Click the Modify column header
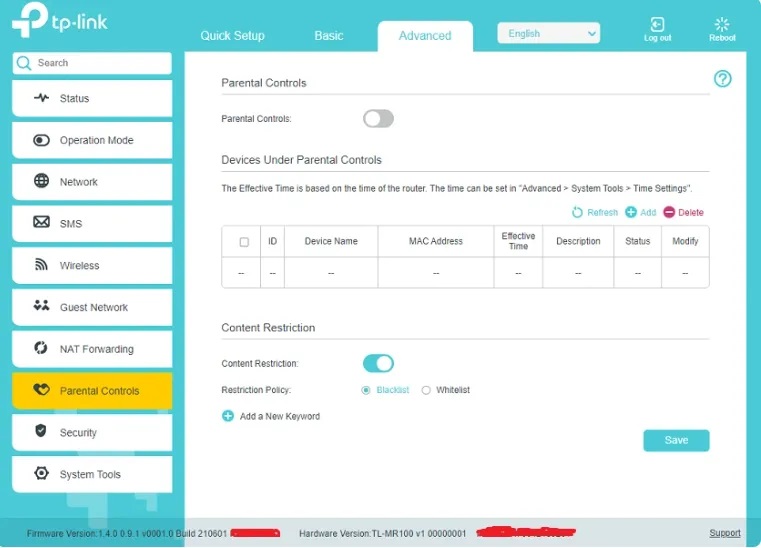Screen dimensions: 761x548 click(x=685, y=241)
